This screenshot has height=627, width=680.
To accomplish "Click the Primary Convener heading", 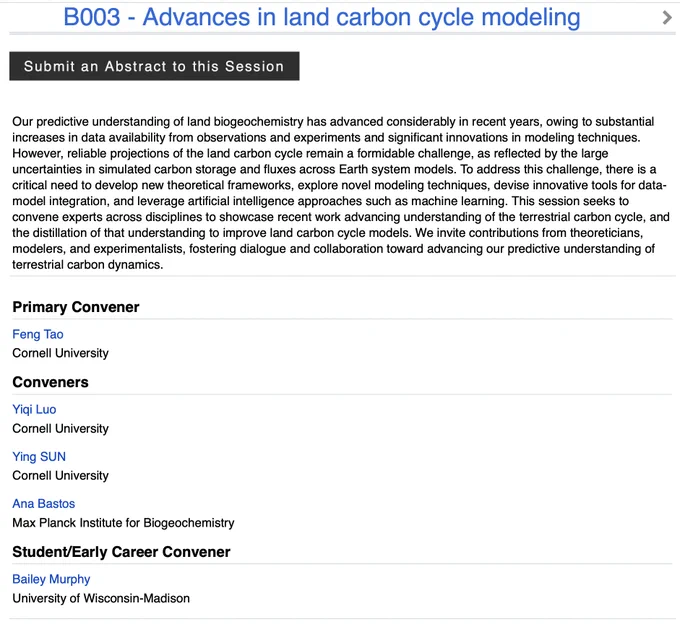I will point(76,307).
